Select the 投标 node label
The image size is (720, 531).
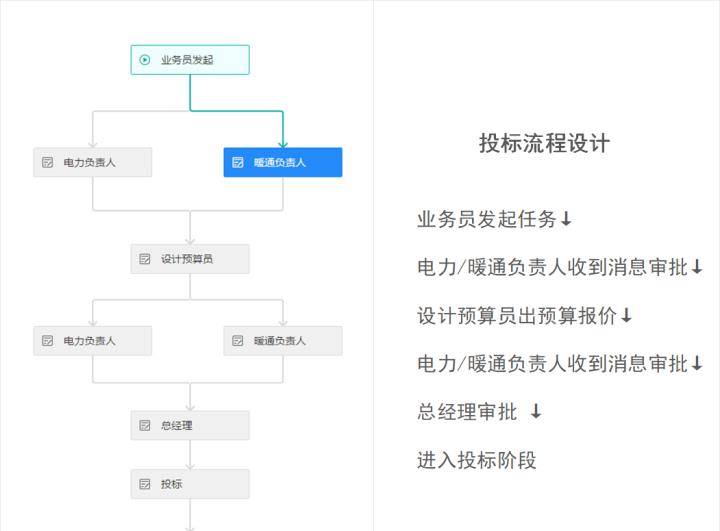coord(172,484)
